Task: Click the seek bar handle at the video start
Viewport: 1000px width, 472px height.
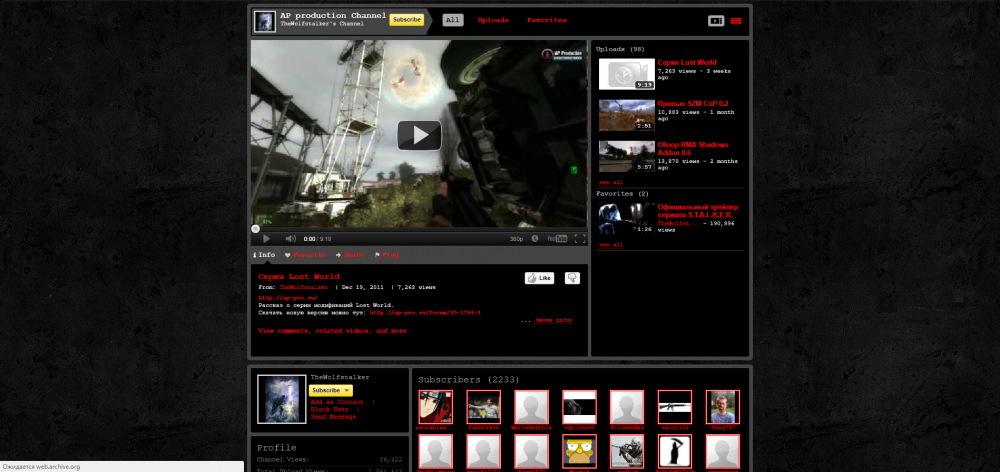Action: click(255, 228)
